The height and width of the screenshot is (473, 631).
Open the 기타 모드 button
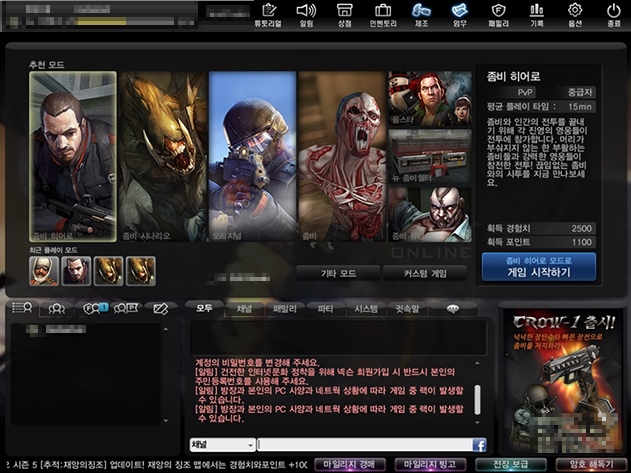[338, 273]
